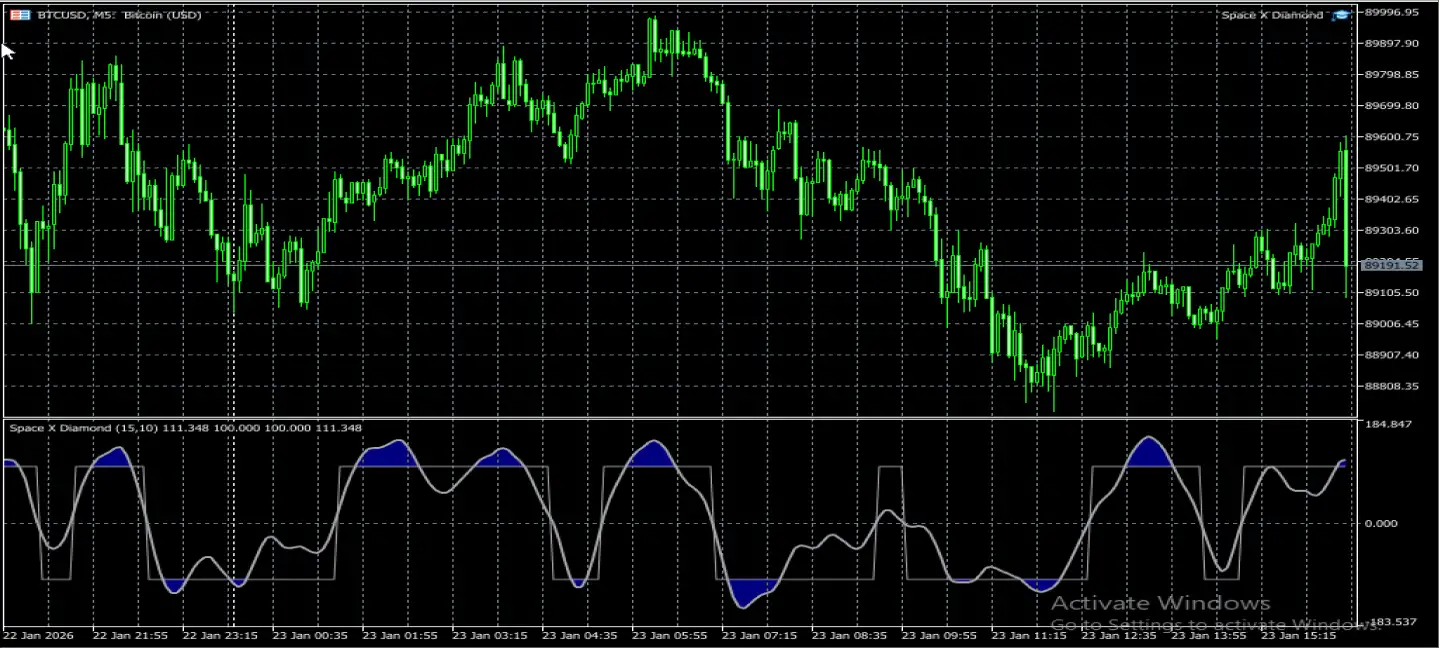Image resolution: width=1439 pixels, height=648 pixels.
Task: Click the indicator zero level label 0.000
Action: click(x=1381, y=523)
